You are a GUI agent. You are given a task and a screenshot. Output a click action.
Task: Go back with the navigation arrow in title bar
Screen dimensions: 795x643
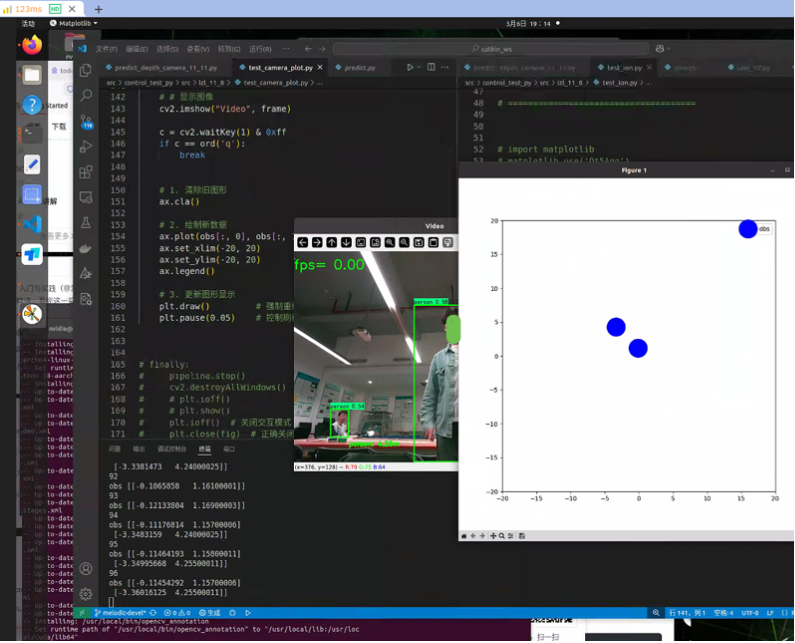(308, 49)
